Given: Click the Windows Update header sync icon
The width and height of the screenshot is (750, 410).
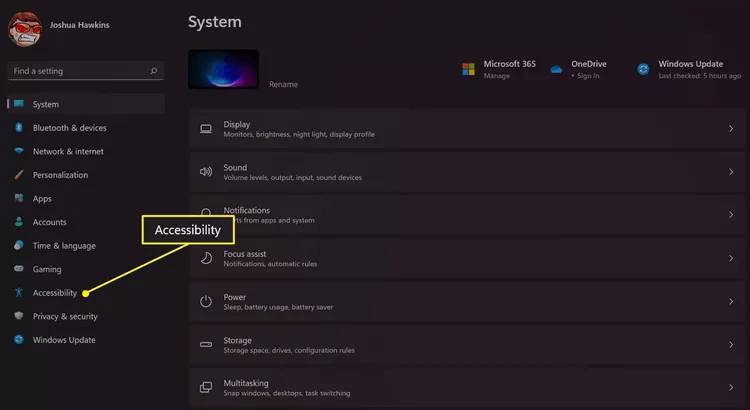Looking at the screenshot, I should tap(643, 69).
